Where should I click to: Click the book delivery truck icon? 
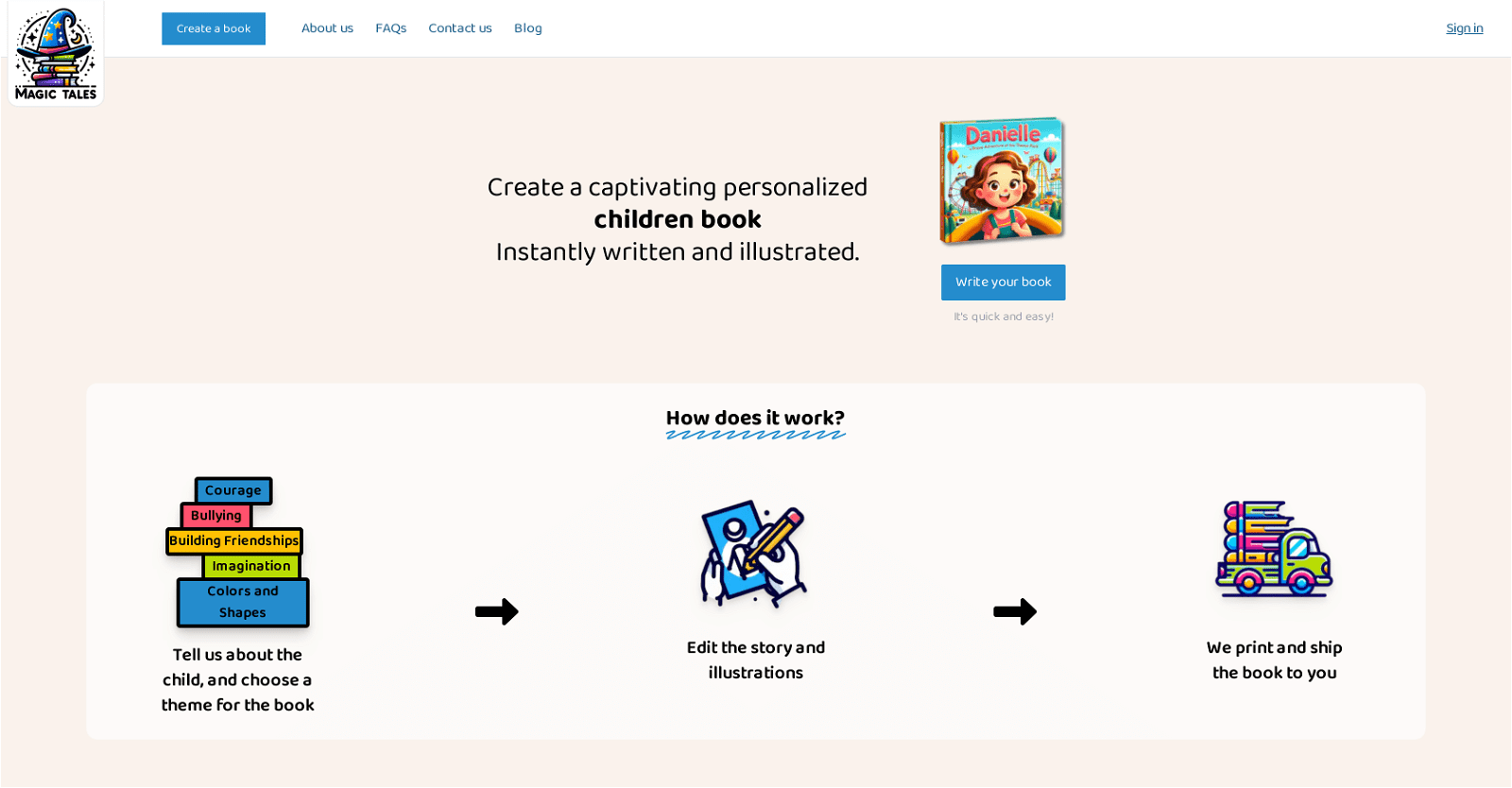click(x=1274, y=549)
